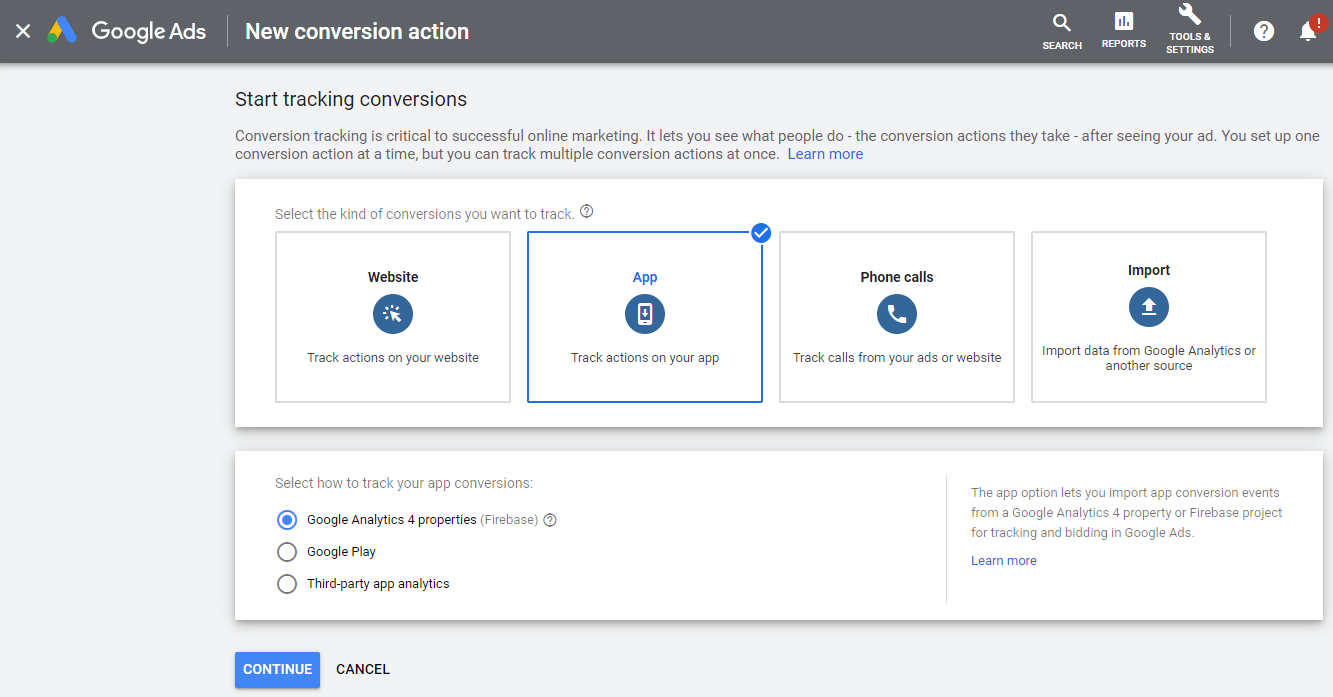The image size is (1333, 697).
Task: Open the Search magnifier icon
Action: pos(1062,23)
